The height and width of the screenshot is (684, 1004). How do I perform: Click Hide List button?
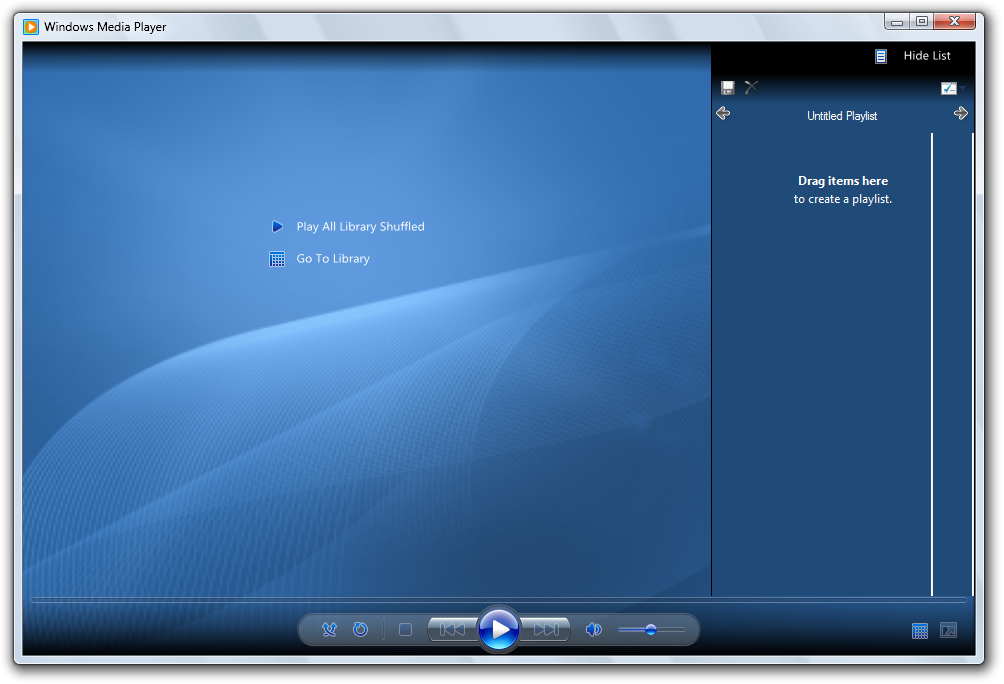[914, 56]
